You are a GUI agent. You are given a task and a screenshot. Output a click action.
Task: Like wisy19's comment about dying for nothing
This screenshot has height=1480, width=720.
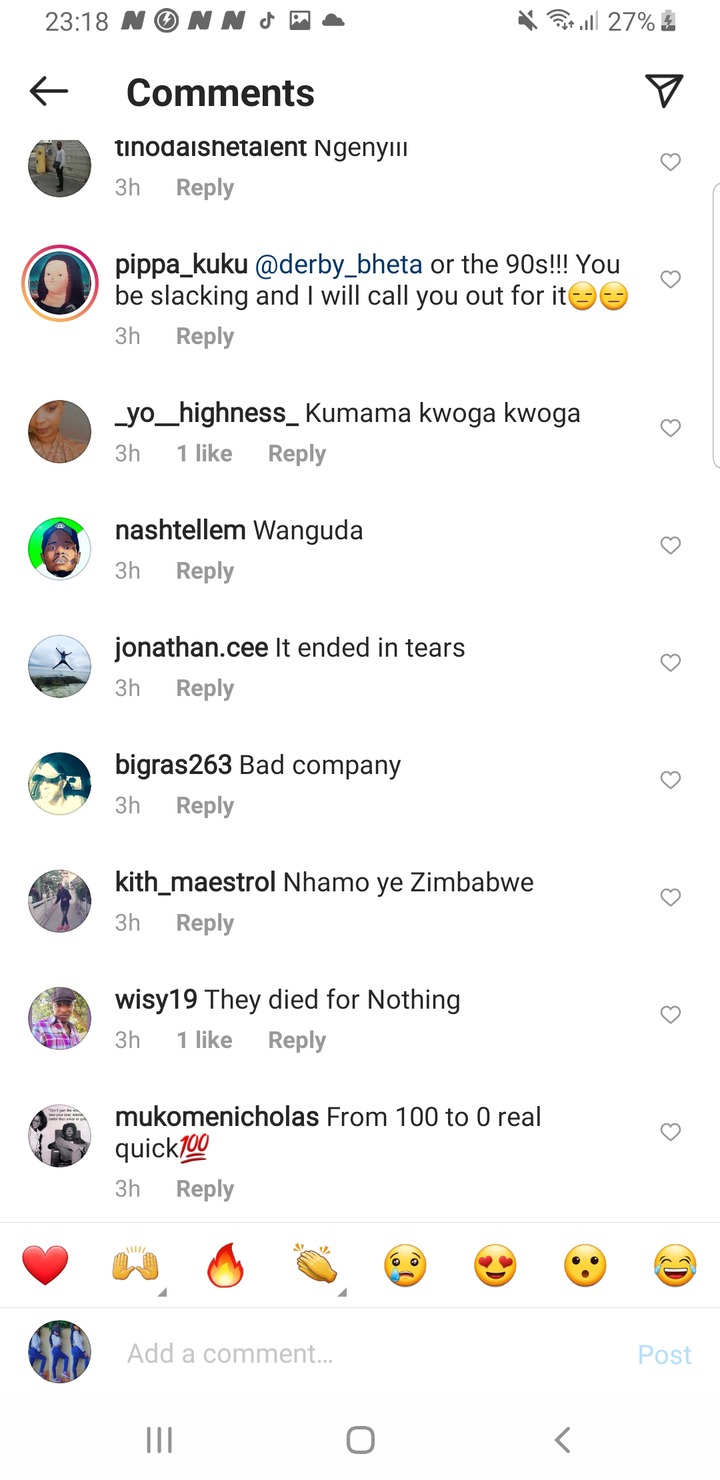coord(671,1015)
